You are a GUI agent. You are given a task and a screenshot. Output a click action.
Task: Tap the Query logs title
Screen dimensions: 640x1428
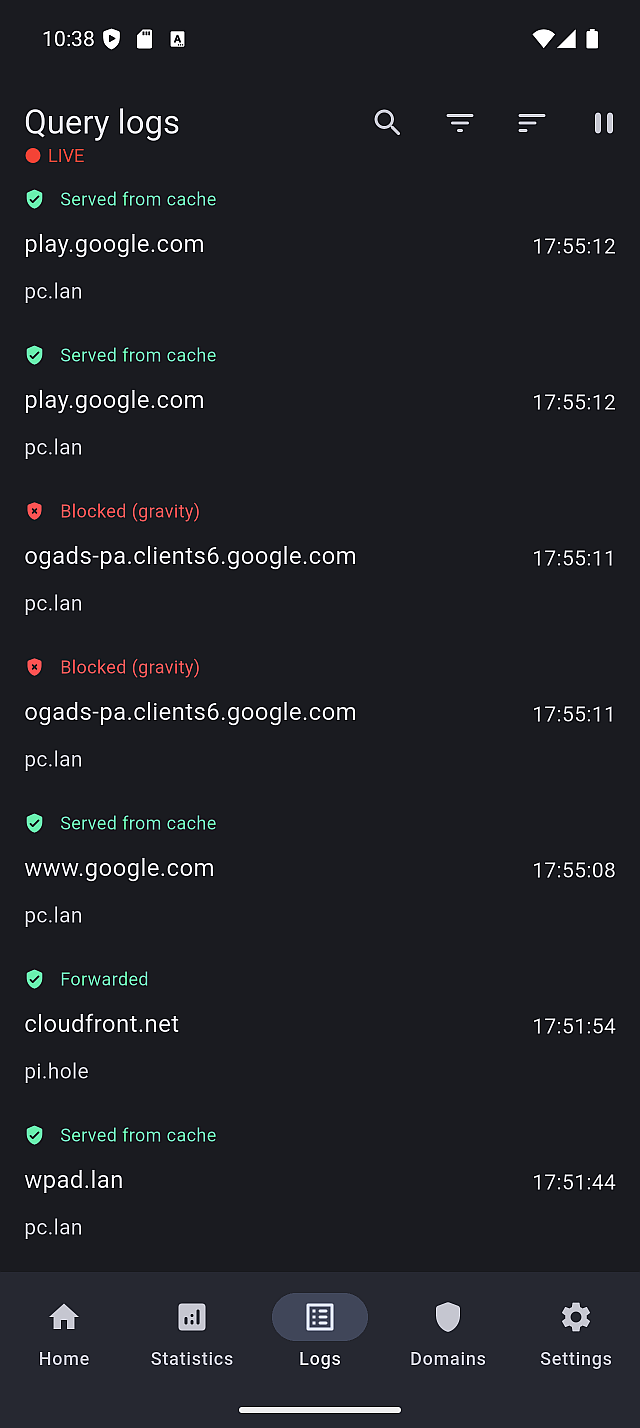[102, 122]
